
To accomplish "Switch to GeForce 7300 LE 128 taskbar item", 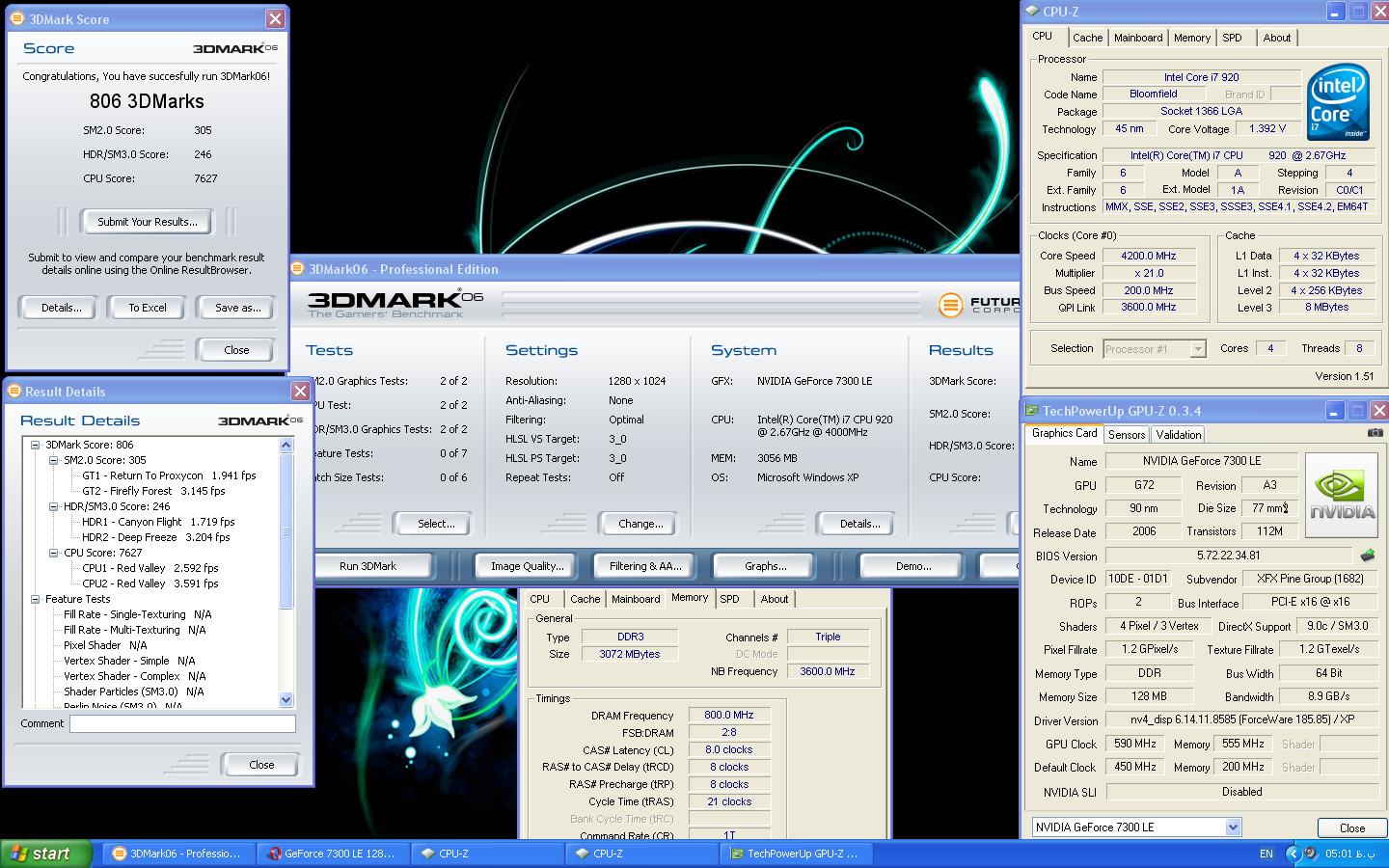I will 334,854.
